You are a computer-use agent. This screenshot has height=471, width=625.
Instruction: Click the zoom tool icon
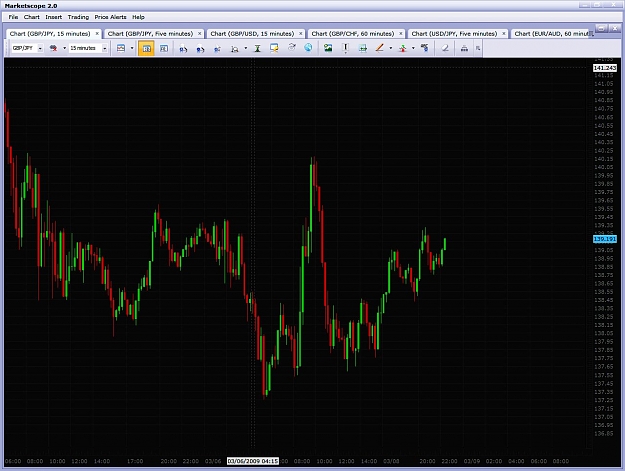click(x=235, y=49)
